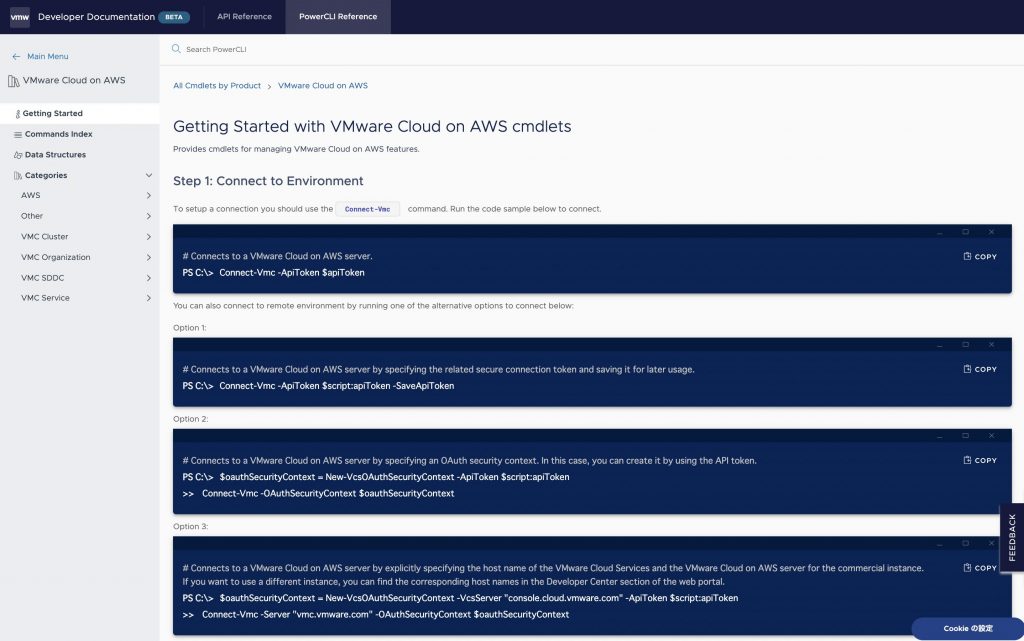Click the Data Structures icon

point(18,155)
